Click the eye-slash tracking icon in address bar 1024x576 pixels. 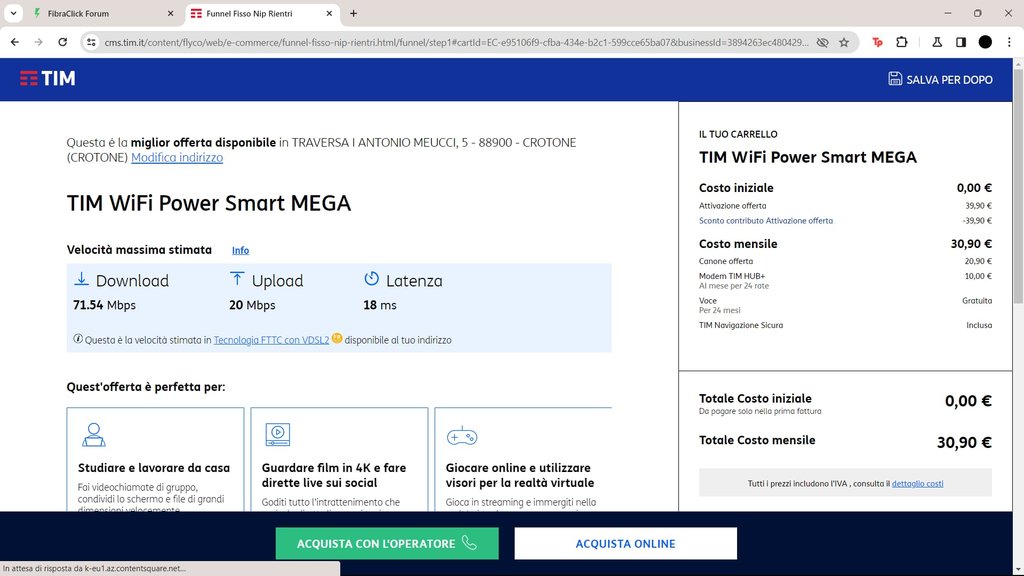click(x=823, y=42)
